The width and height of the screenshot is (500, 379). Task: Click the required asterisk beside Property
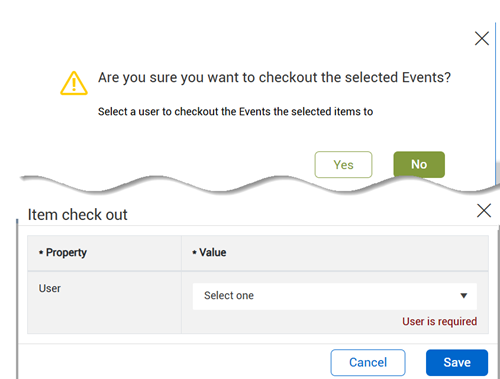tap(41, 253)
